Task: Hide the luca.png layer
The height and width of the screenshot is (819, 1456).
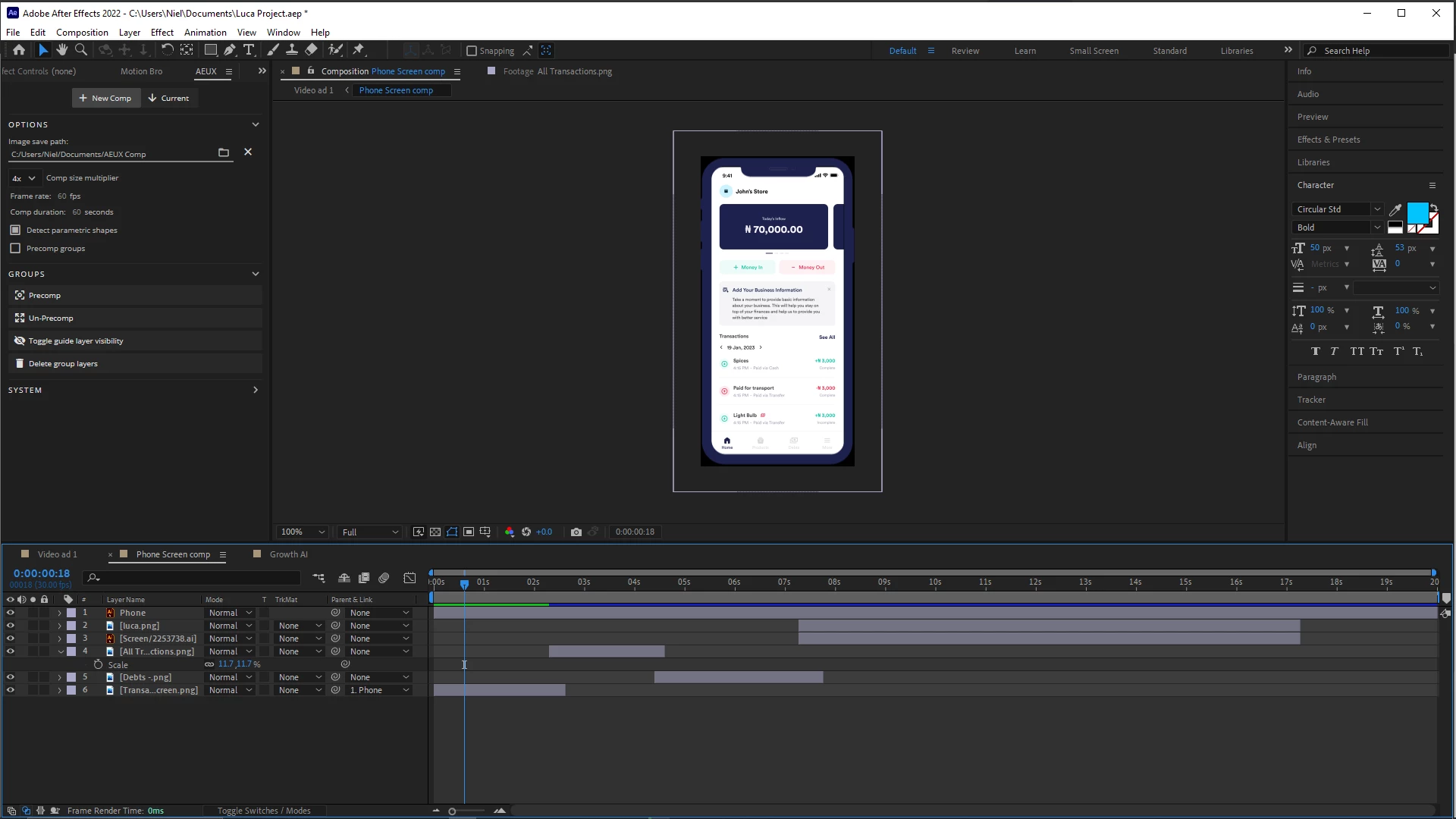Action: pyautogui.click(x=11, y=626)
